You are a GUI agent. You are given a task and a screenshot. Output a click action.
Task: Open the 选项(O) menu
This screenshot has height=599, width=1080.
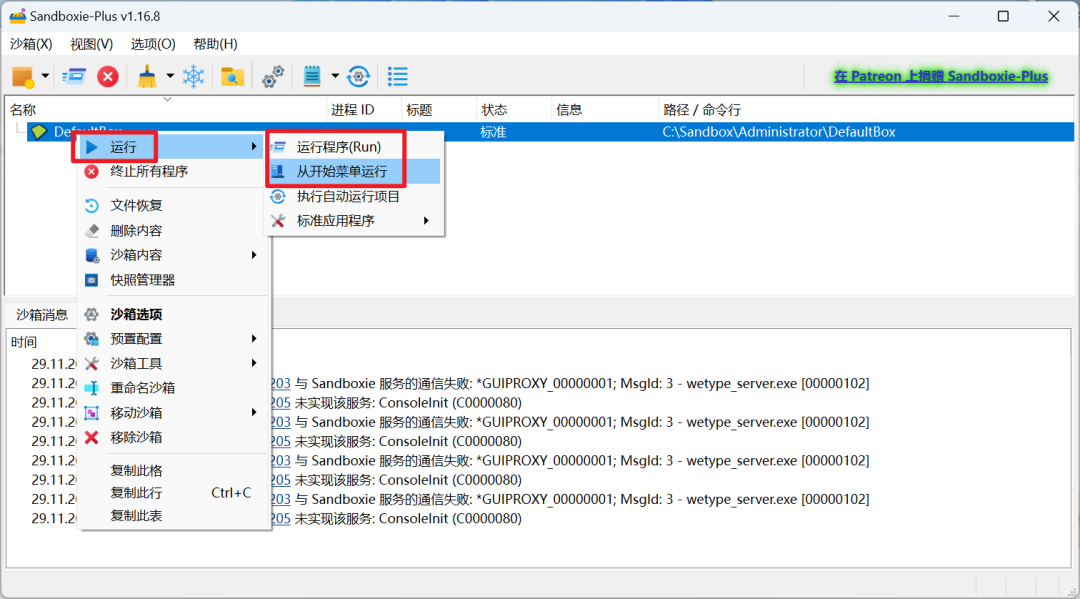[x=153, y=44]
